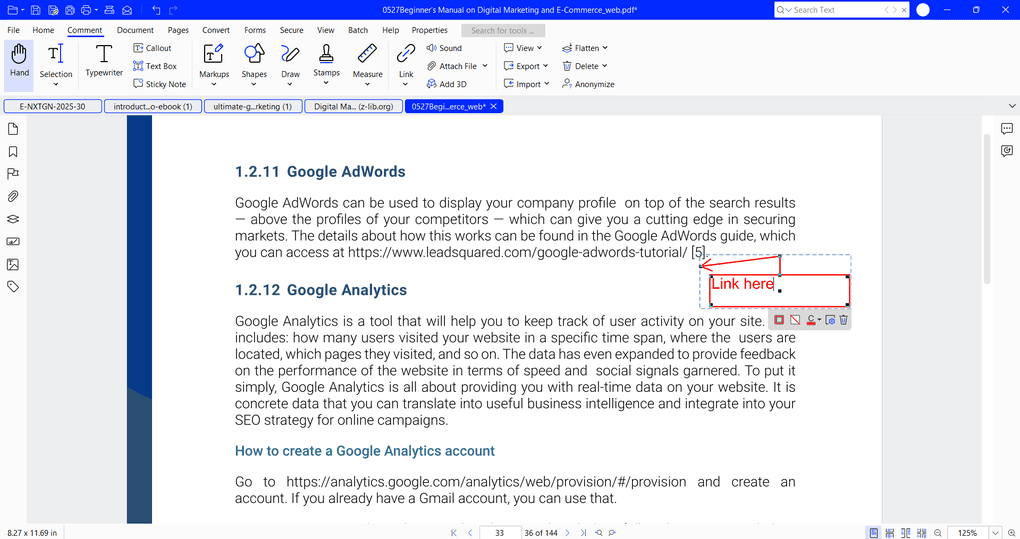The image size is (1020, 539).
Task: Click in the Search Text field
Action: pos(835,10)
